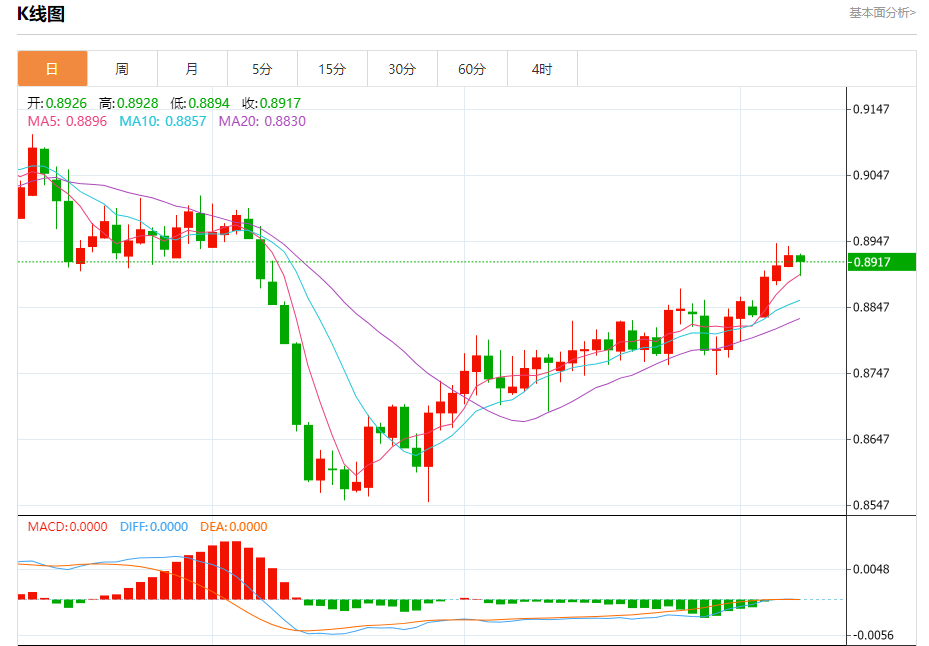Select the 日 daily chart tab
Screen dimensions: 929x646
[52, 69]
